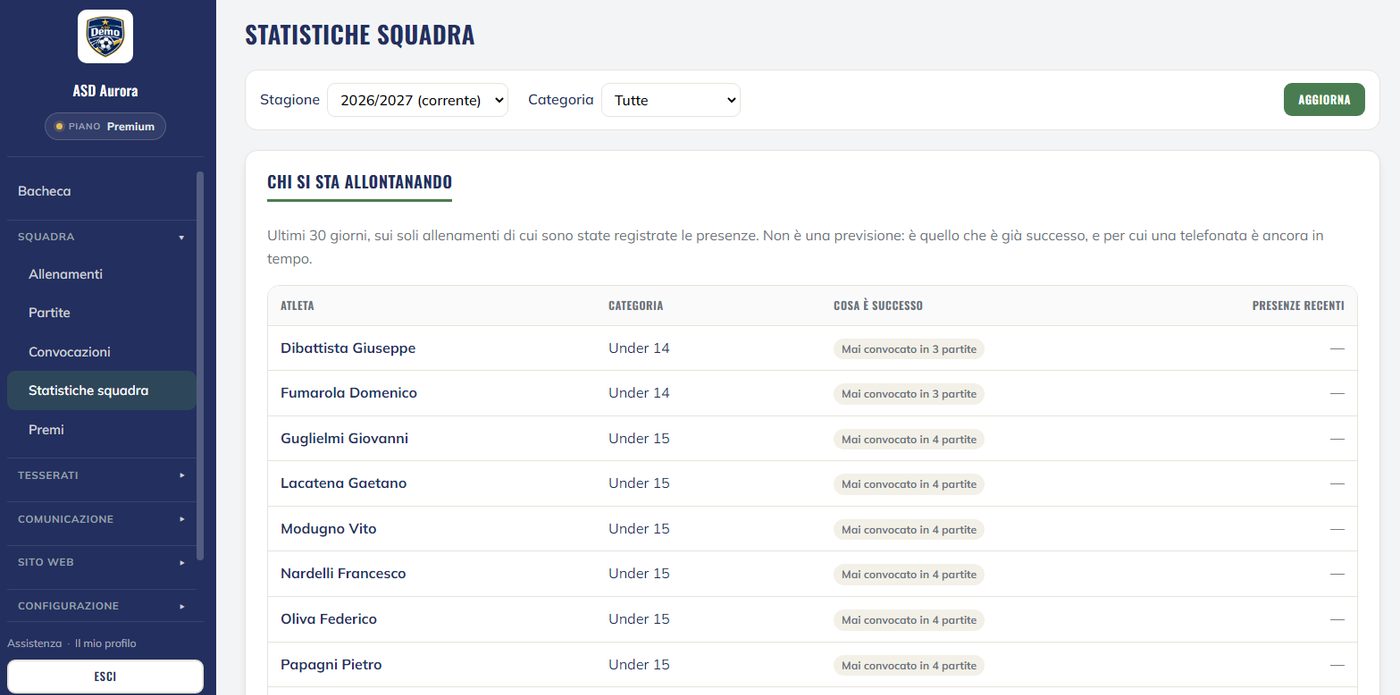Click Dibattista Giuseppe's Mai convocato badge
This screenshot has width=1400, height=695.
click(x=909, y=349)
